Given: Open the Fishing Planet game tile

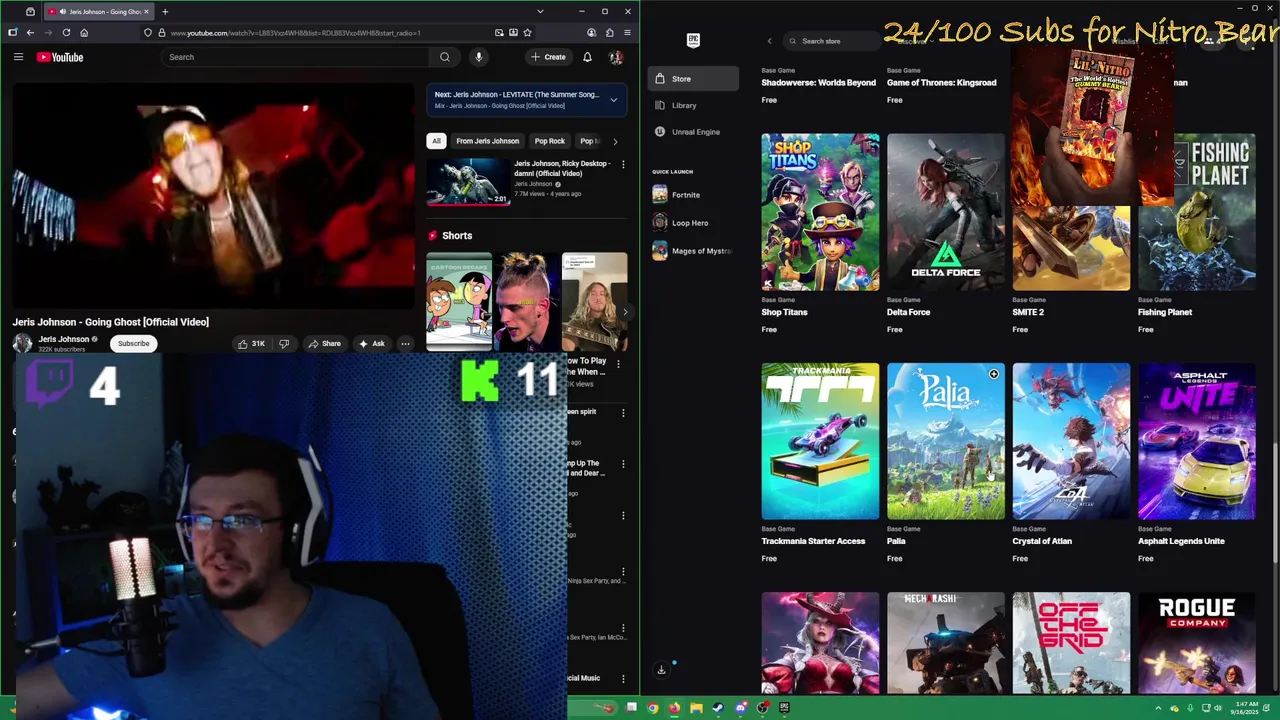Looking at the screenshot, I should (1197, 212).
